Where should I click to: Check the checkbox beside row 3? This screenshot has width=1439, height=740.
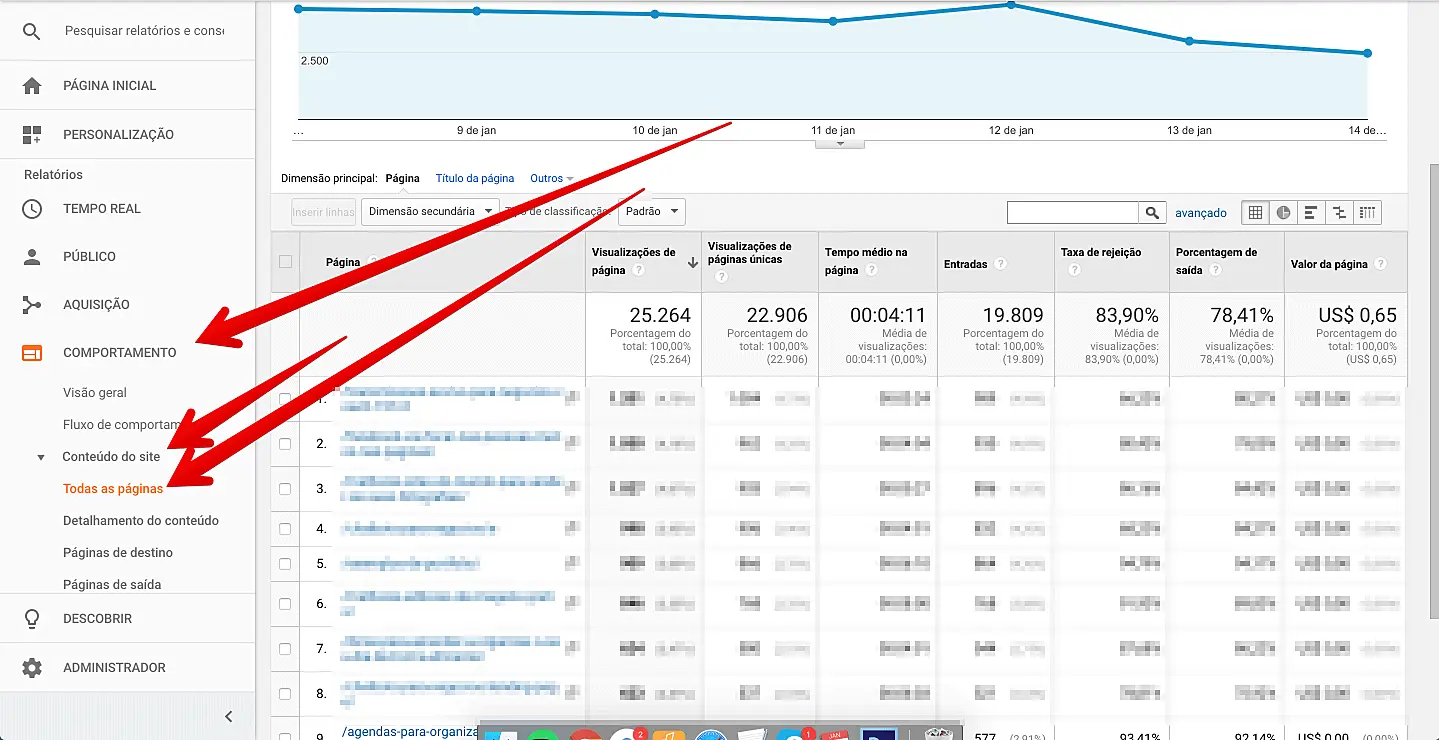[x=285, y=488]
